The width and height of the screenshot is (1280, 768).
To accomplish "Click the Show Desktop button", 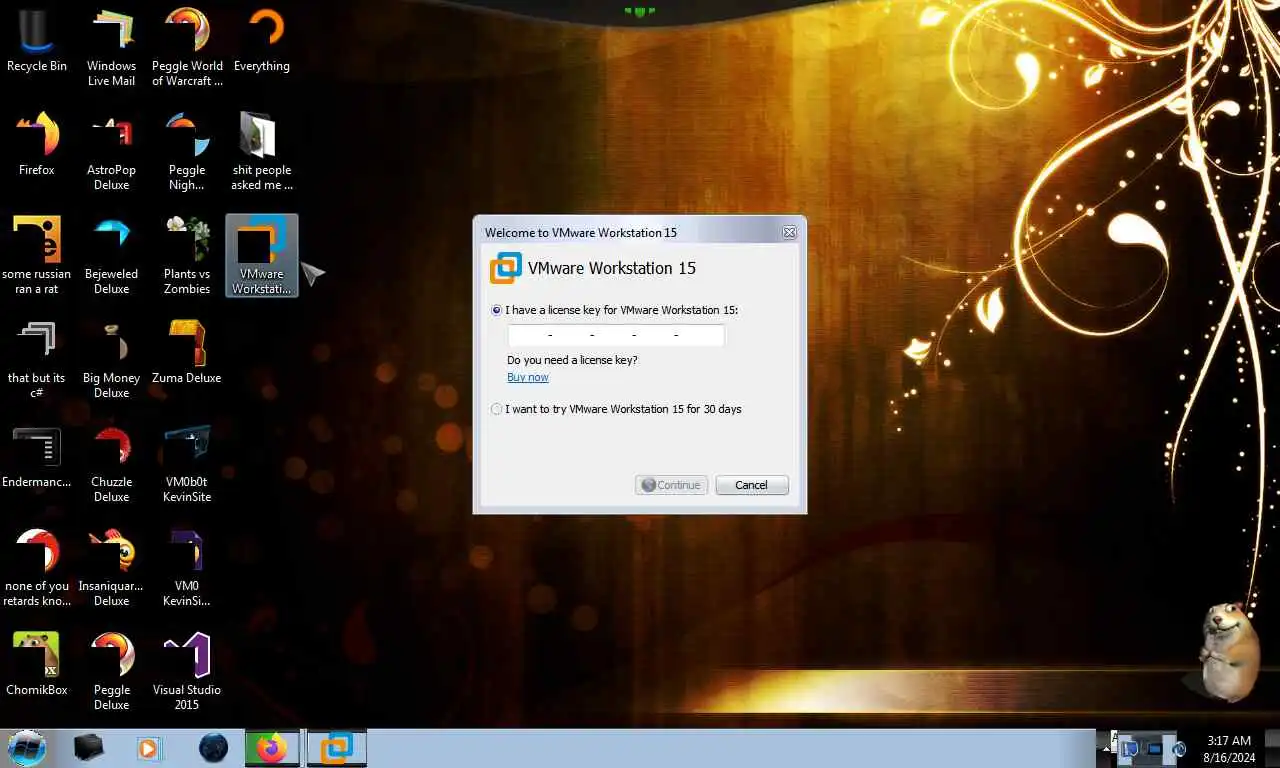I will tap(1272, 748).
